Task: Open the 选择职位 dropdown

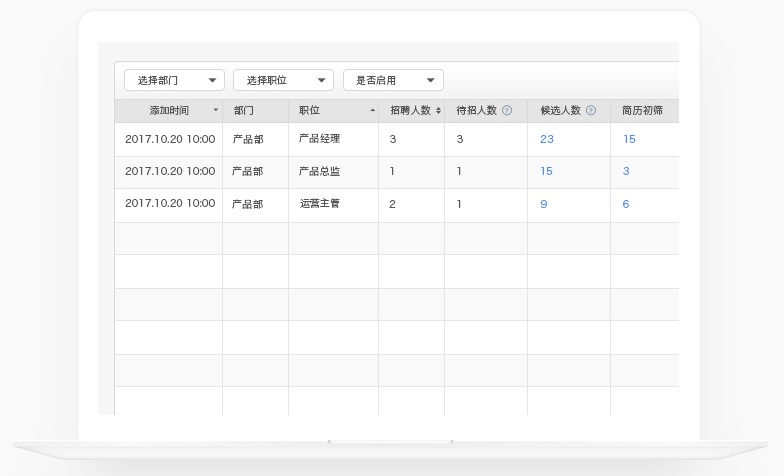Action: 283,80
